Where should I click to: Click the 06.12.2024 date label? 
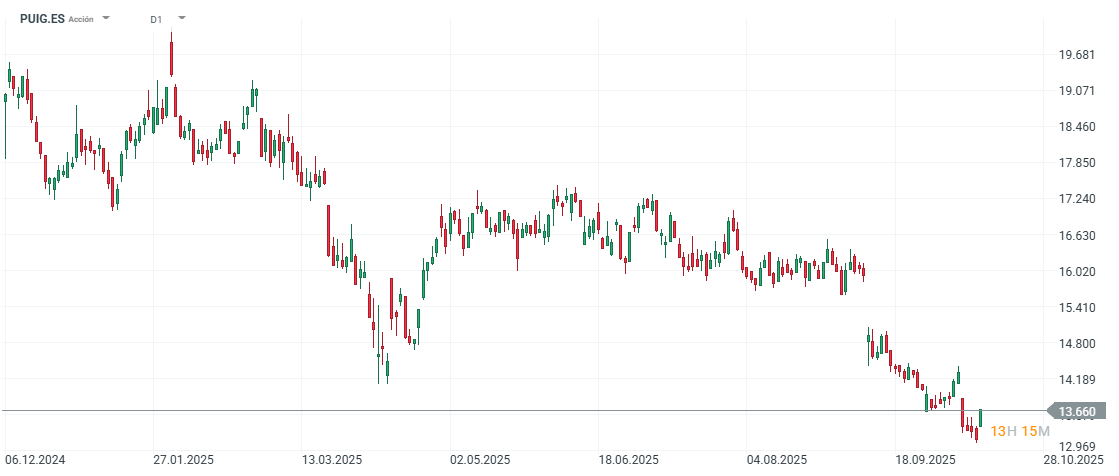tap(35, 460)
